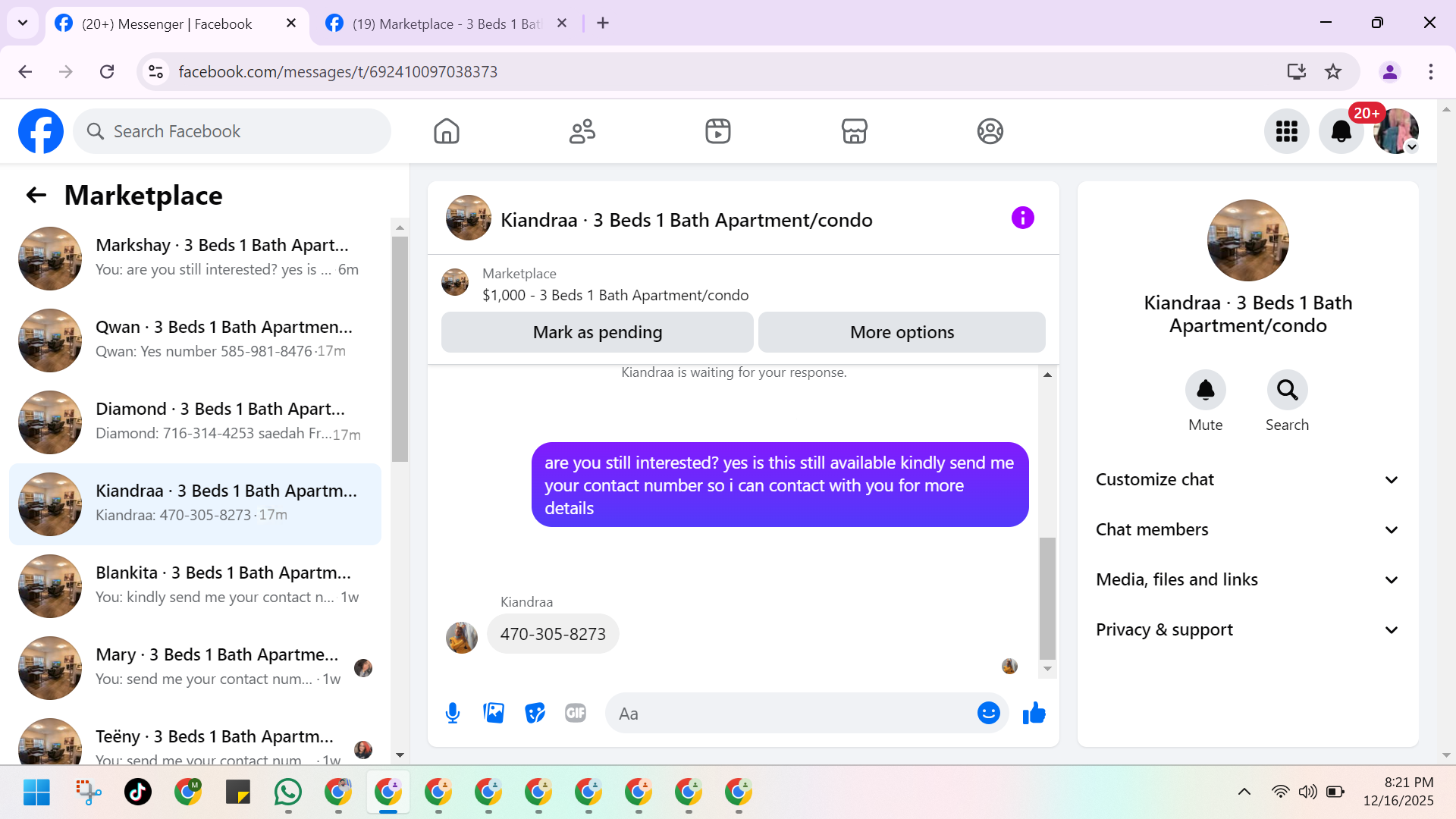Open the Diamond conversation
This screenshot has width=1456, height=819.
(196, 422)
